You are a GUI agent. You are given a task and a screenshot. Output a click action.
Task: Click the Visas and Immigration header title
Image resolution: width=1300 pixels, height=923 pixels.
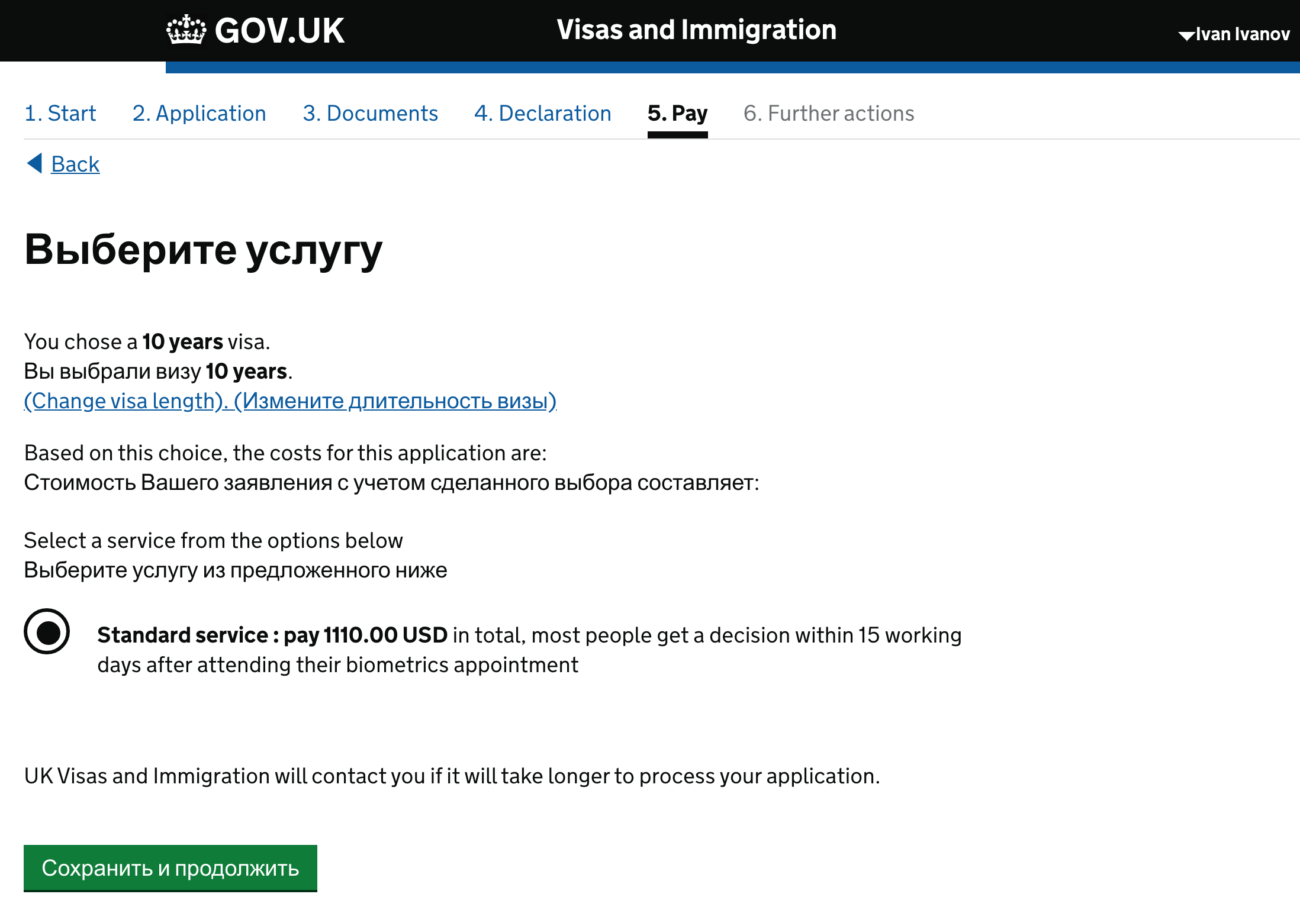click(696, 30)
